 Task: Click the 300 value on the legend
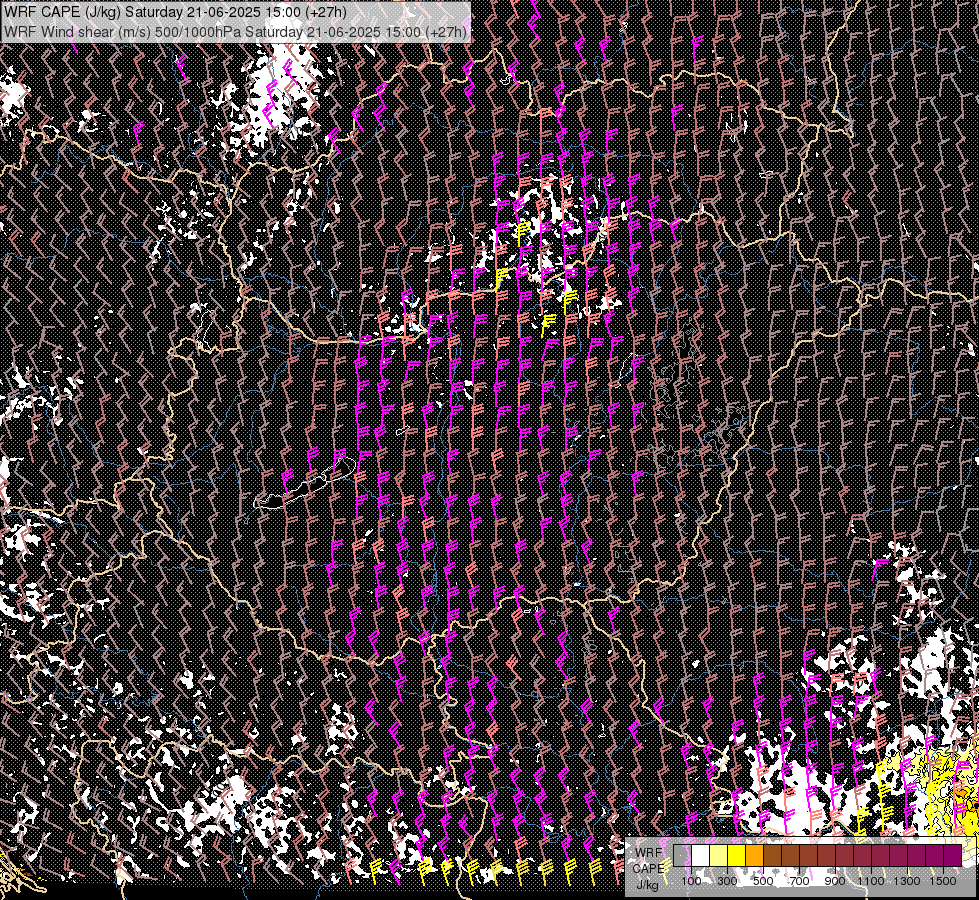pos(727,881)
